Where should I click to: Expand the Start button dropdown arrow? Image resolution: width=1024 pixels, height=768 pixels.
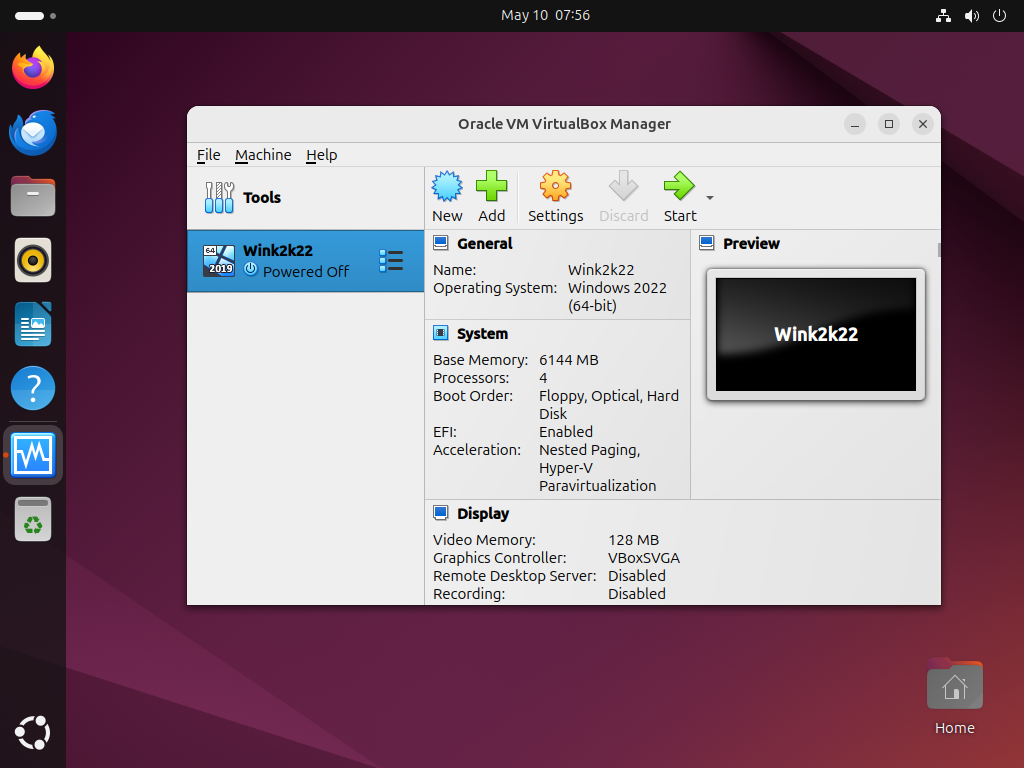pyautogui.click(x=710, y=197)
